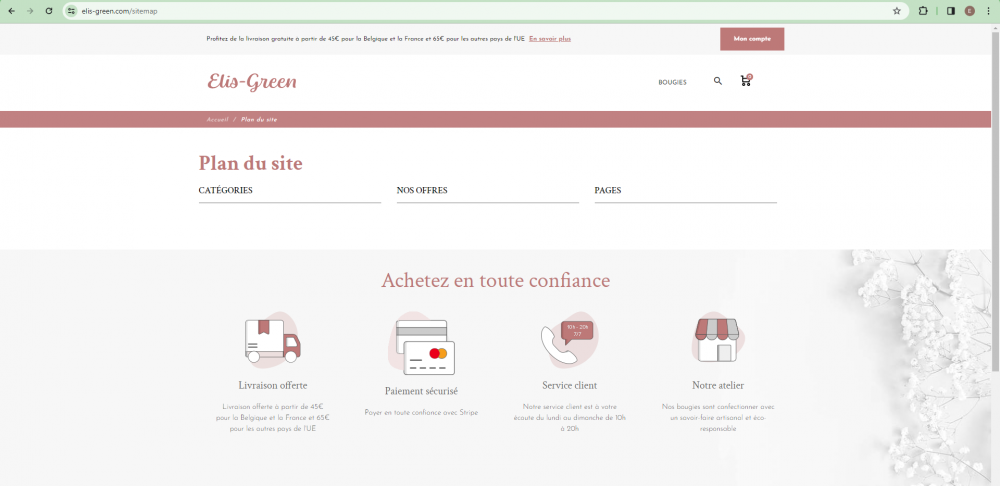1000x486 pixels.
Task: Open the Chrome profile avatar
Action: click(969, 11)
